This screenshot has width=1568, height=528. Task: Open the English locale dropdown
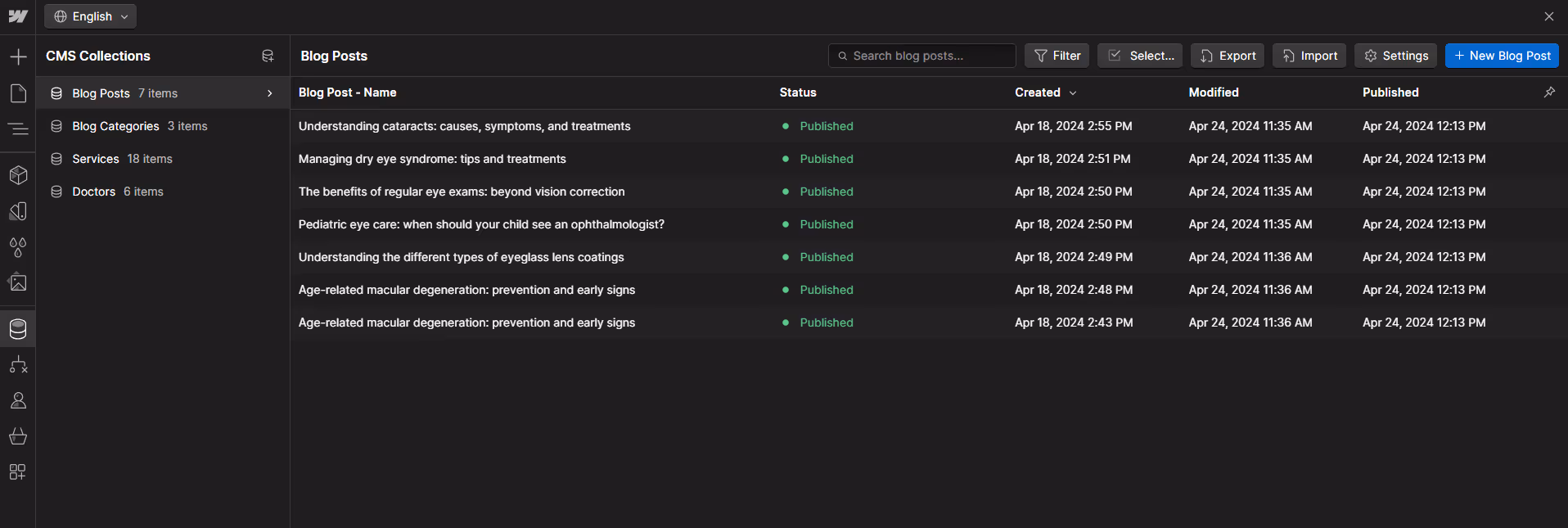coord(91,16)
